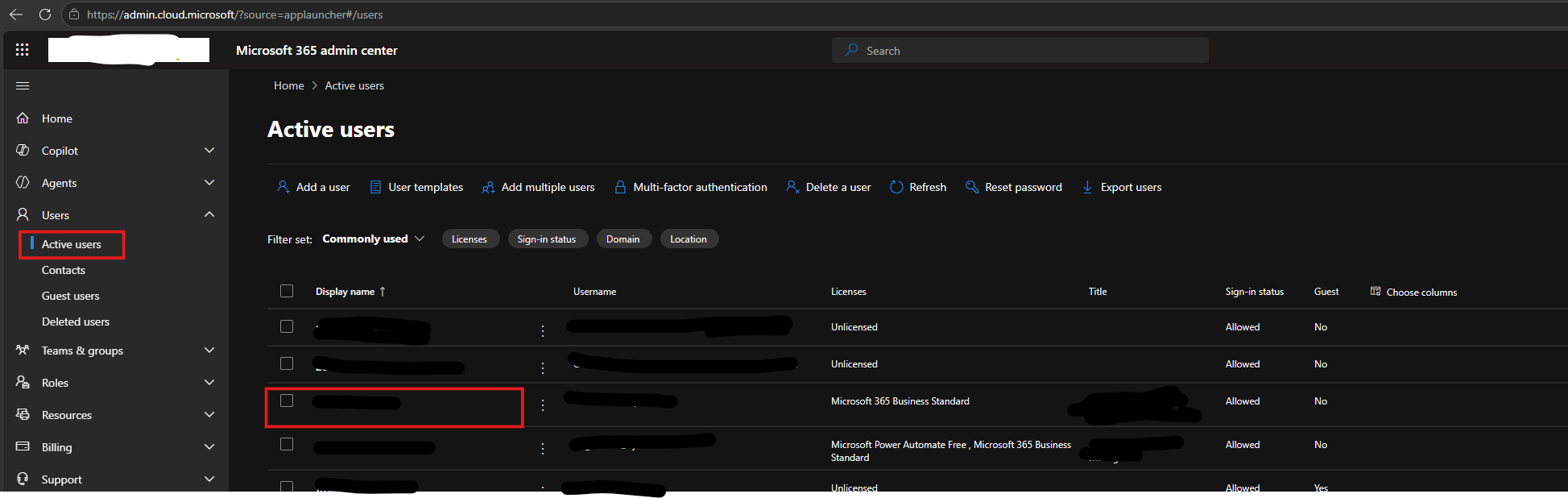
Task: Click the Reset password key icon
Action: [x=972, y=187]
